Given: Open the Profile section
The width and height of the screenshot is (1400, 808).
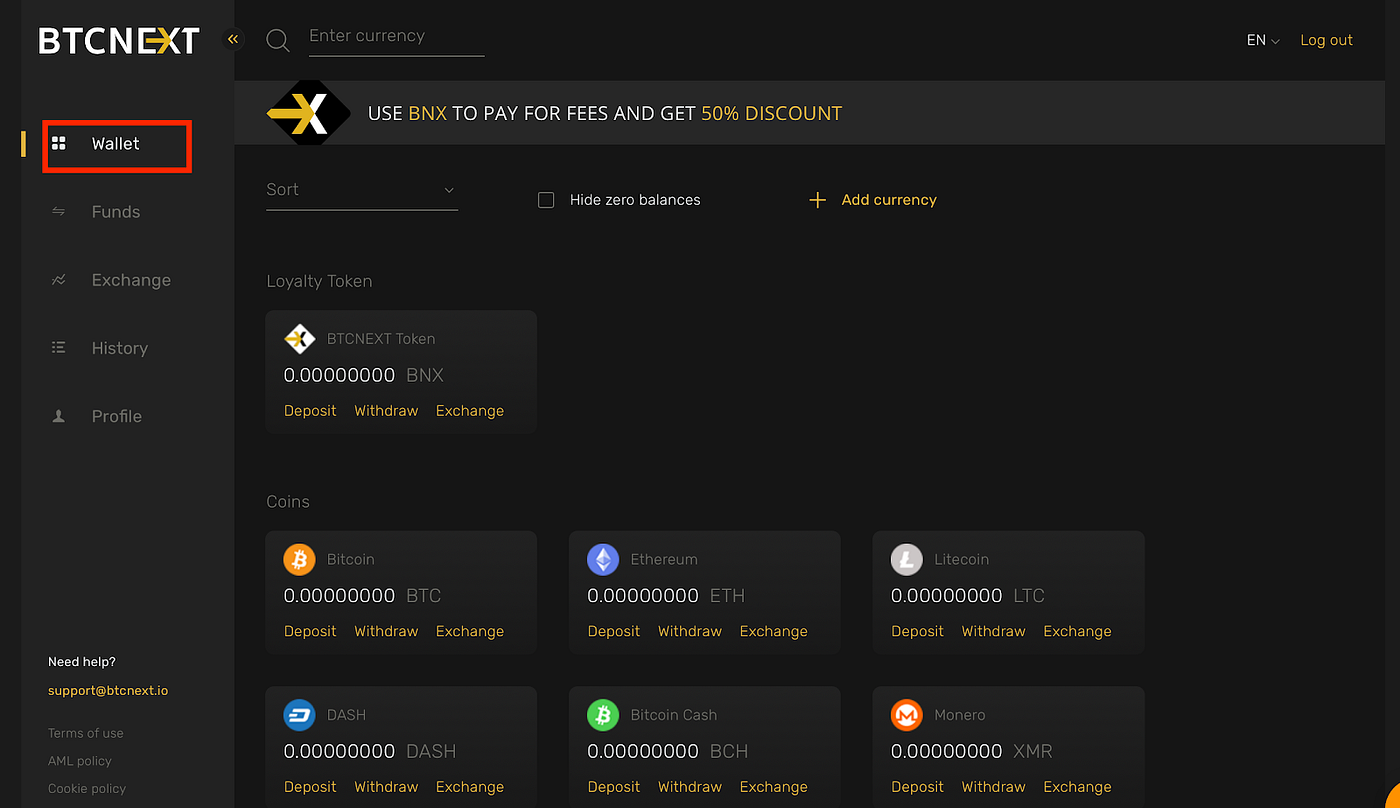Looking at the screenshot, I should [x=117, y=416].
